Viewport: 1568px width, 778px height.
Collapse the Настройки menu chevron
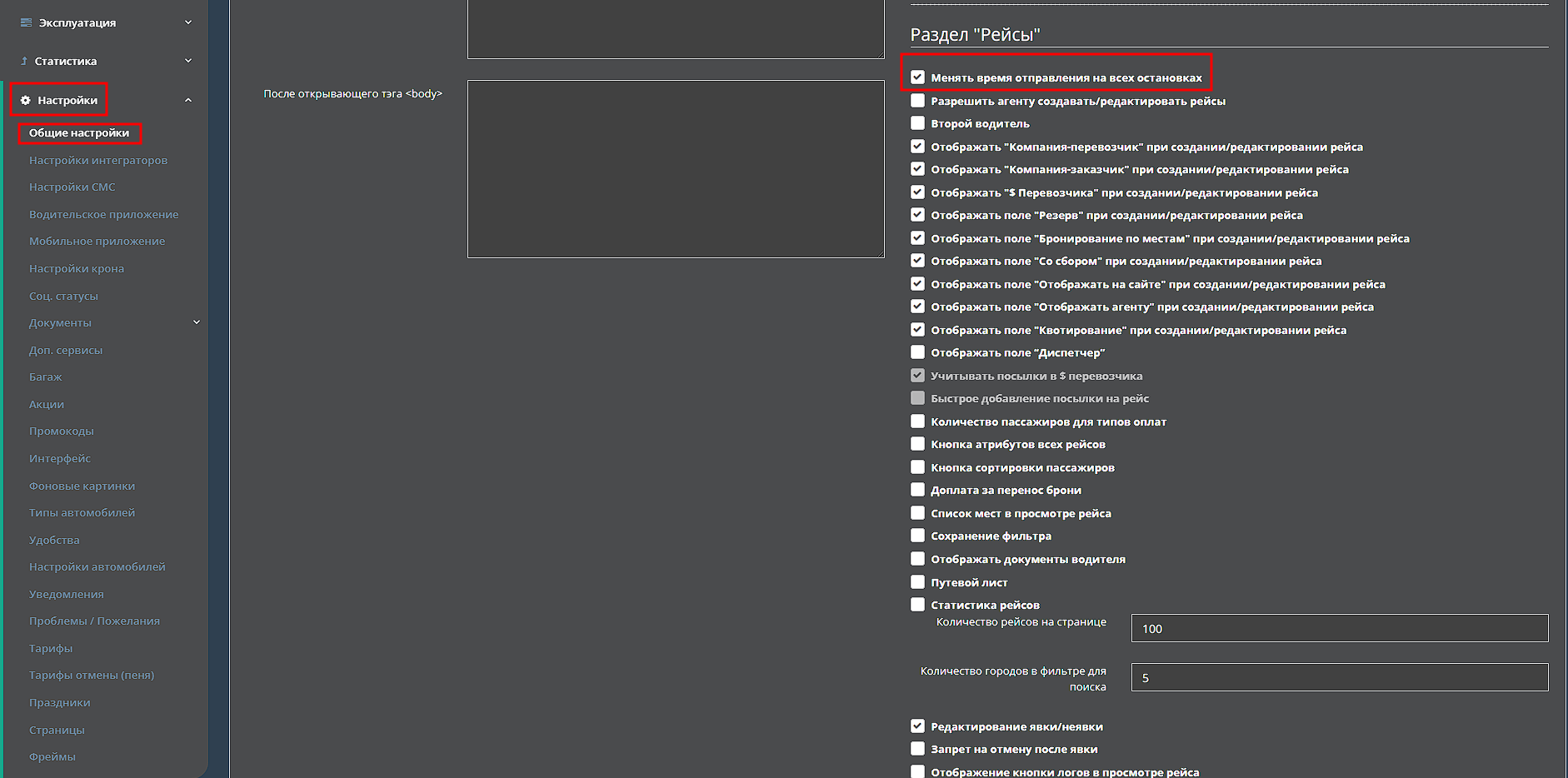pos(188,100)
